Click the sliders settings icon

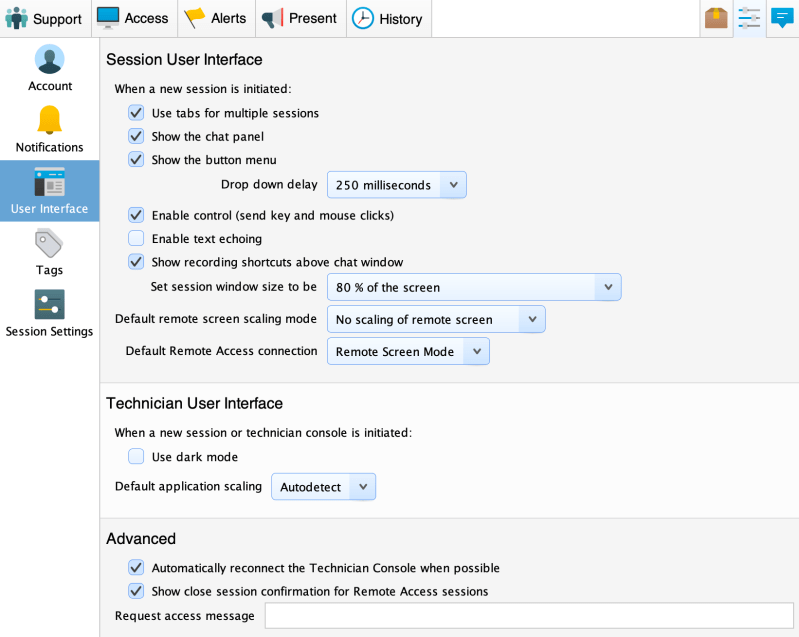748,18
